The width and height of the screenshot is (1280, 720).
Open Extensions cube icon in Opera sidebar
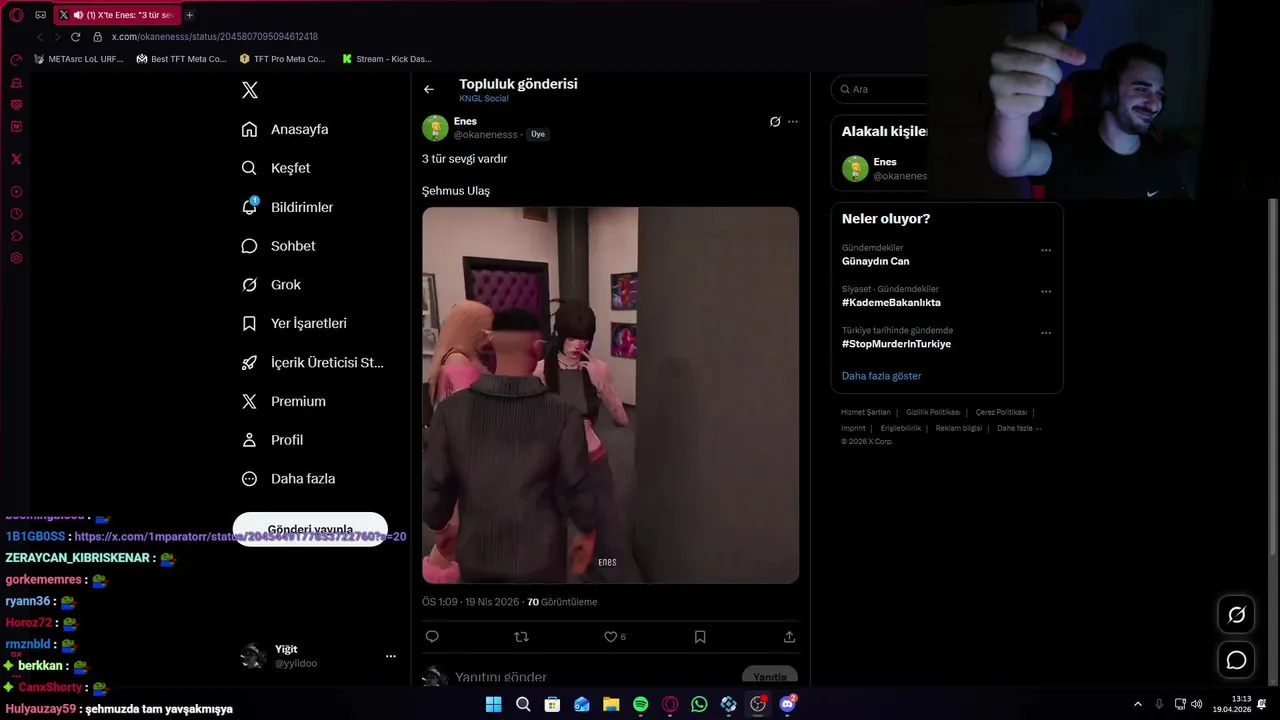click(16, 236)
